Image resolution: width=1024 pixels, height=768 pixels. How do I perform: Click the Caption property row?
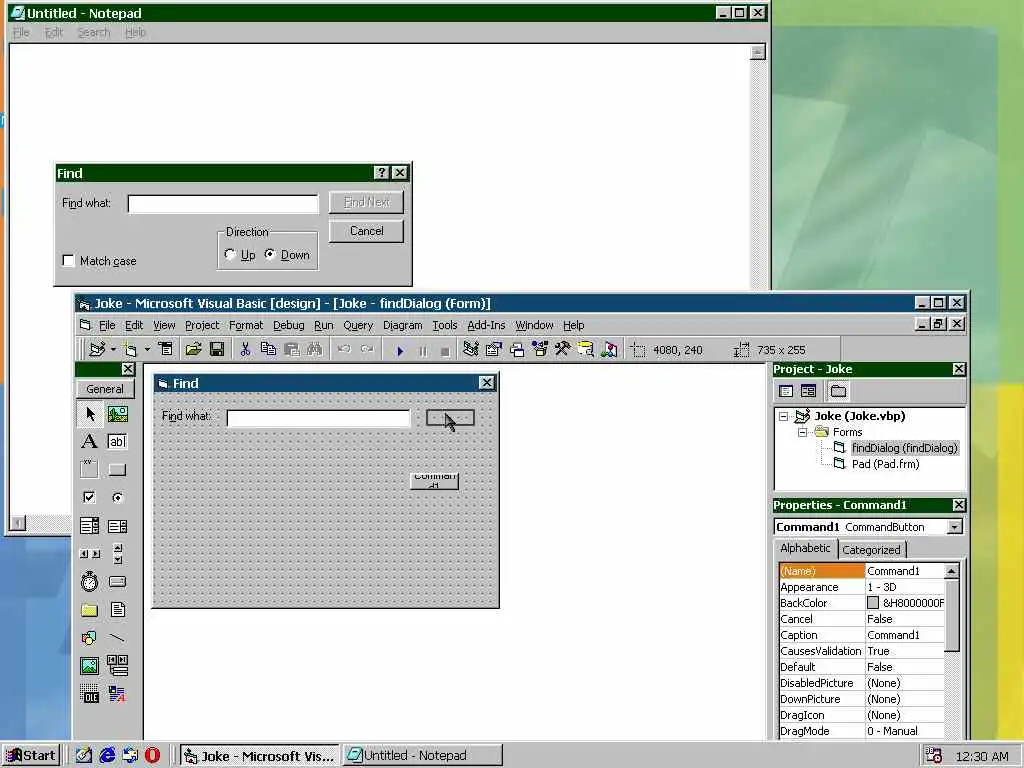pos(861,635)
